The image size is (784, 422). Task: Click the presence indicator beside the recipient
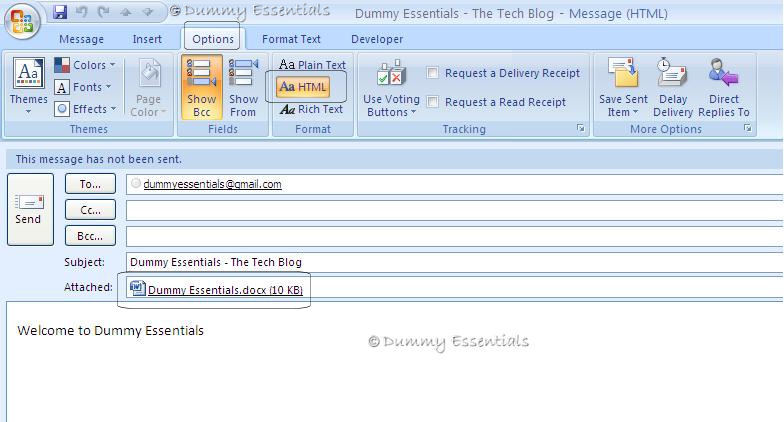[x=136, y=184]
